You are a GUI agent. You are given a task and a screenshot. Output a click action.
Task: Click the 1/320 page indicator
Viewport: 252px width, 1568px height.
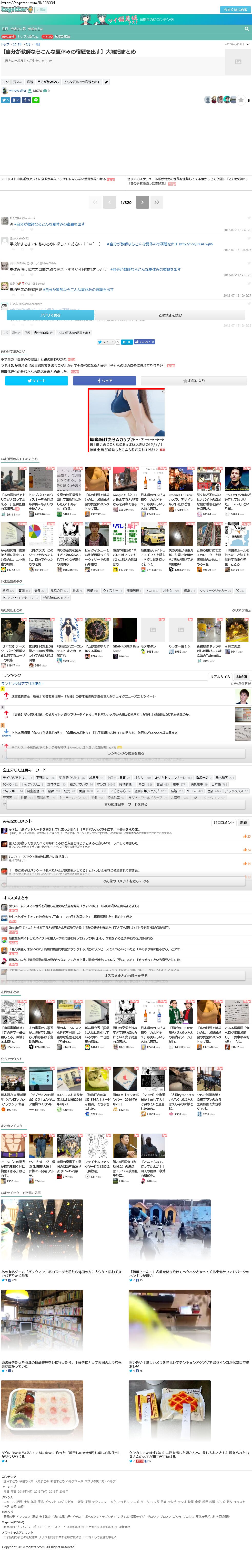(x=126, y=202)
